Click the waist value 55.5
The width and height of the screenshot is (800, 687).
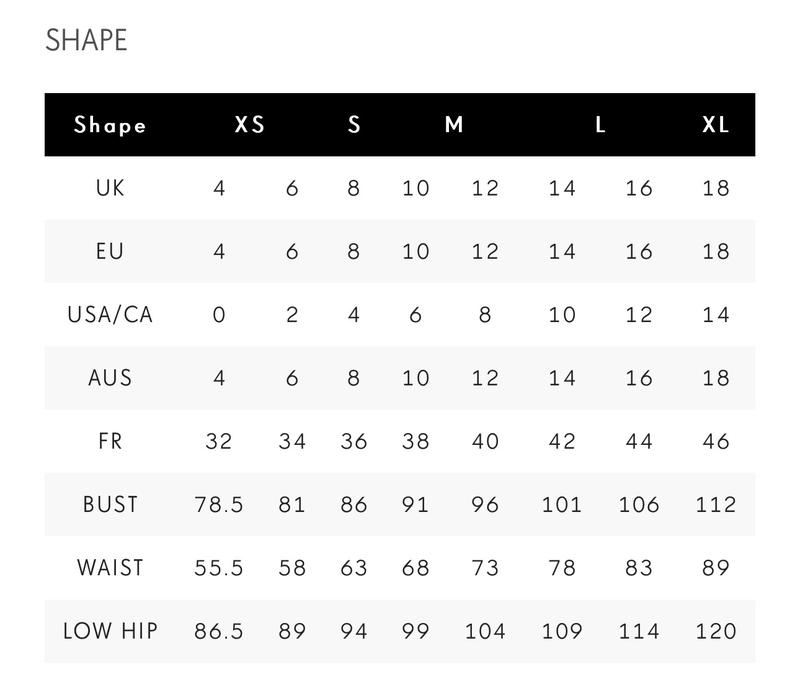(218, 568)
